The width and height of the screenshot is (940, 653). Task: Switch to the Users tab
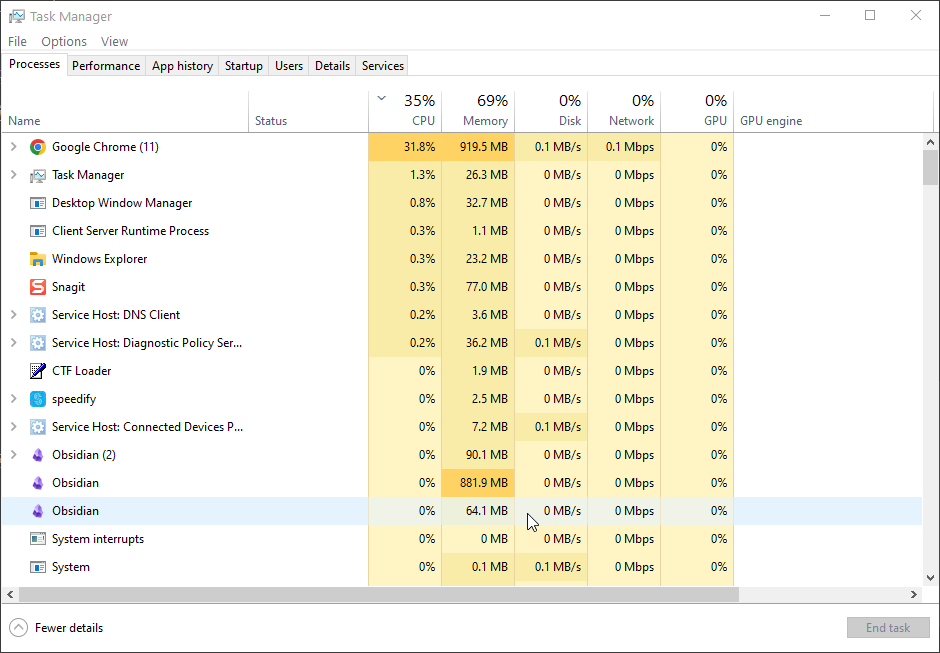pos(289,66)
